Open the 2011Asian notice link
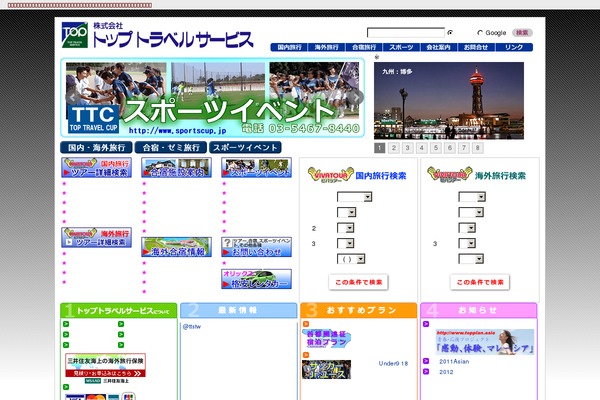Image resolution: width=600 pixels, height=400 pixels. (x=454, y=361)
